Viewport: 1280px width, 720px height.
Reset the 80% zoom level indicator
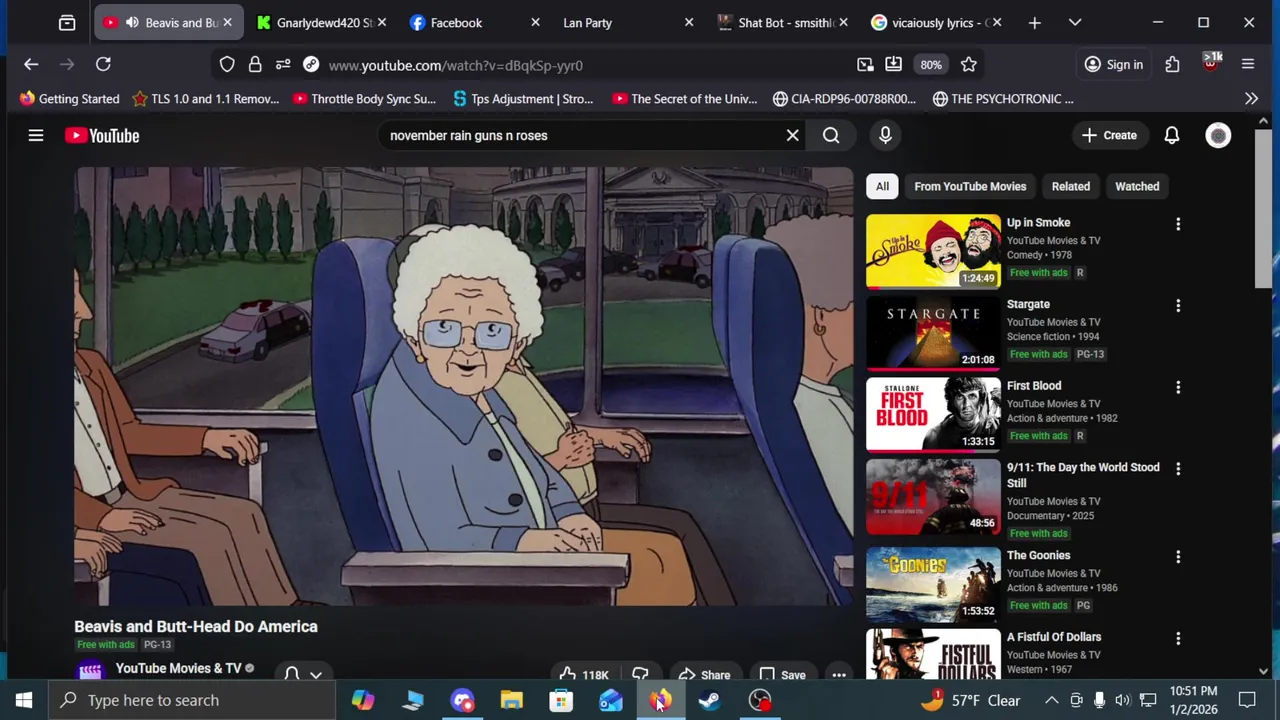click(931, 65)
